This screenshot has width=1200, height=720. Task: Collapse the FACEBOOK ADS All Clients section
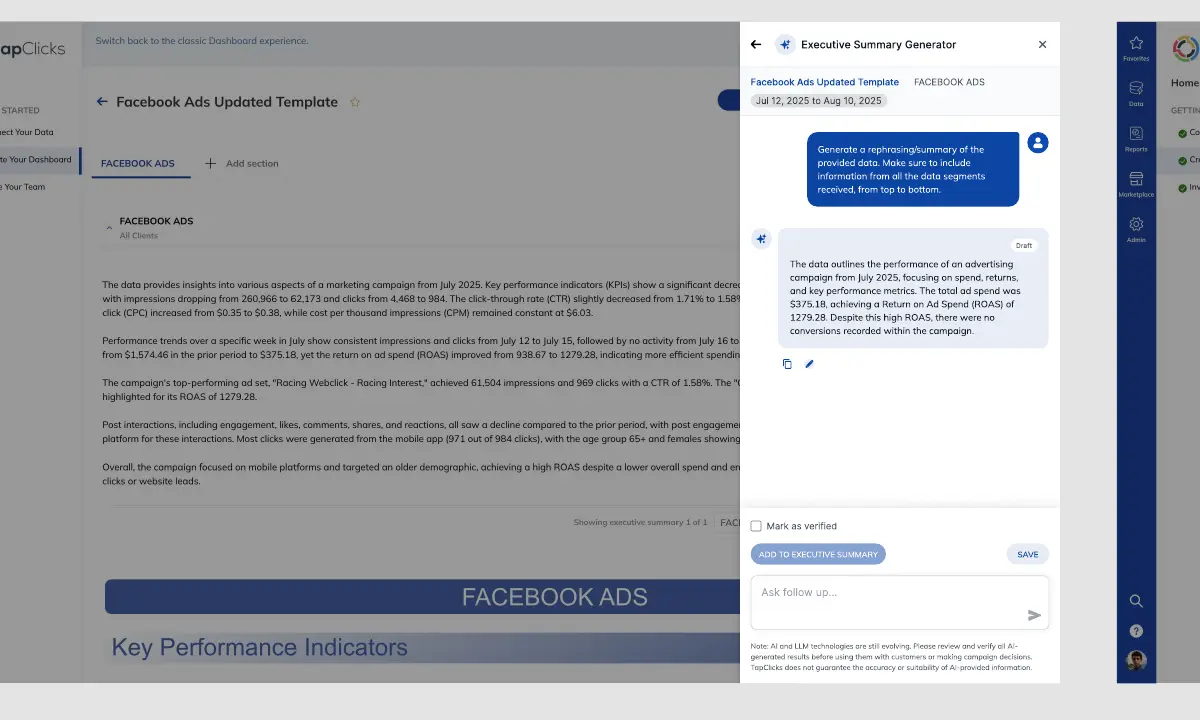pos(109,228)
